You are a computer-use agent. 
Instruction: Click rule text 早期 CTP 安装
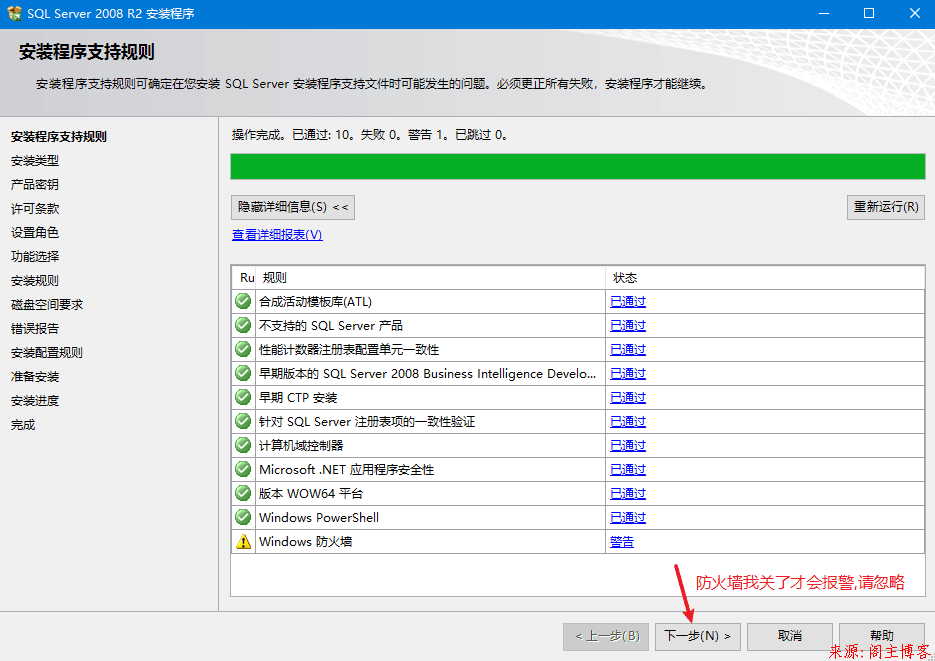[x=298, y=398]
